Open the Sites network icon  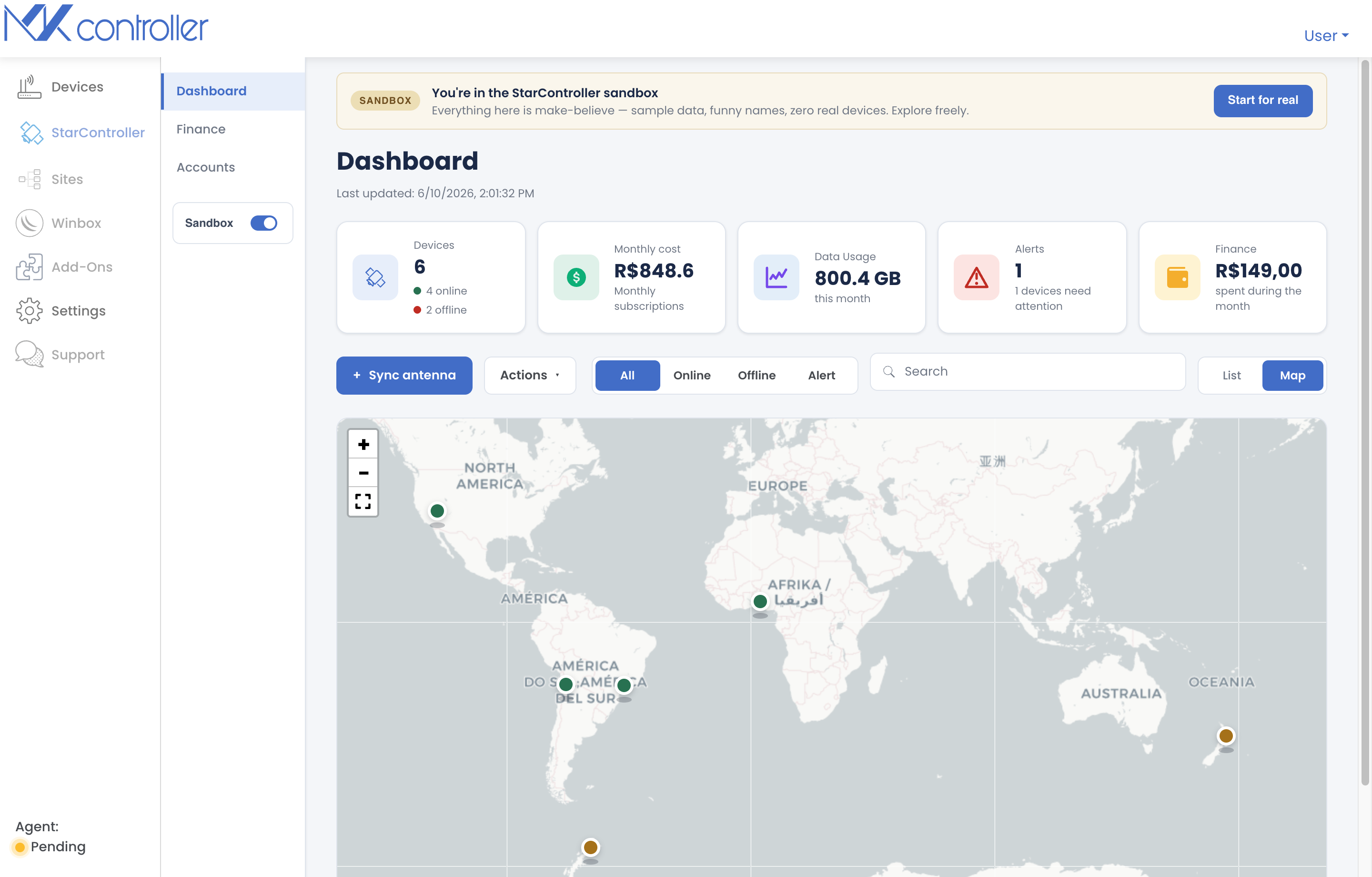point(30,179)
